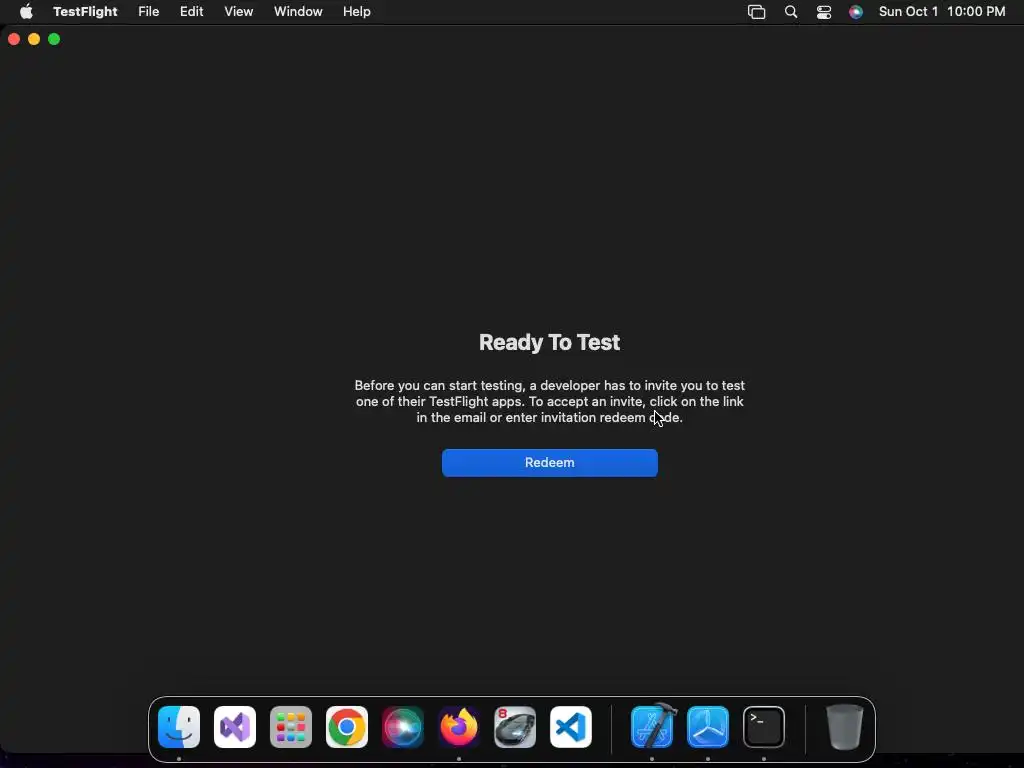
Task: Open the Help menu
Action: click(357, 12)
